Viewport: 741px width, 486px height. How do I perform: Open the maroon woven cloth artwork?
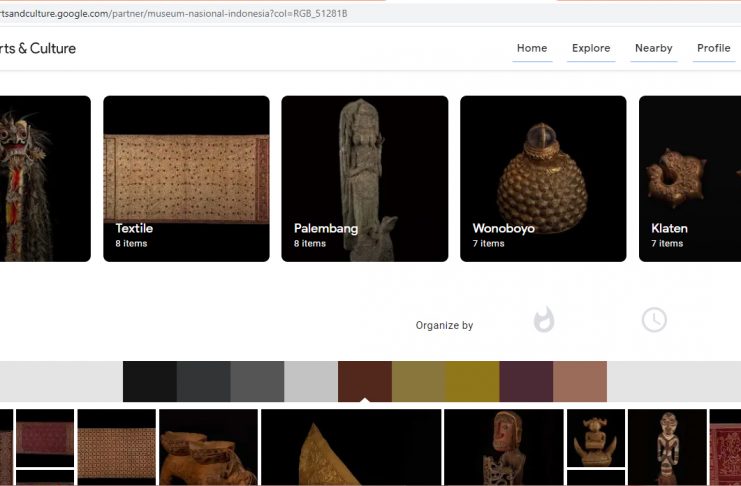45,438
